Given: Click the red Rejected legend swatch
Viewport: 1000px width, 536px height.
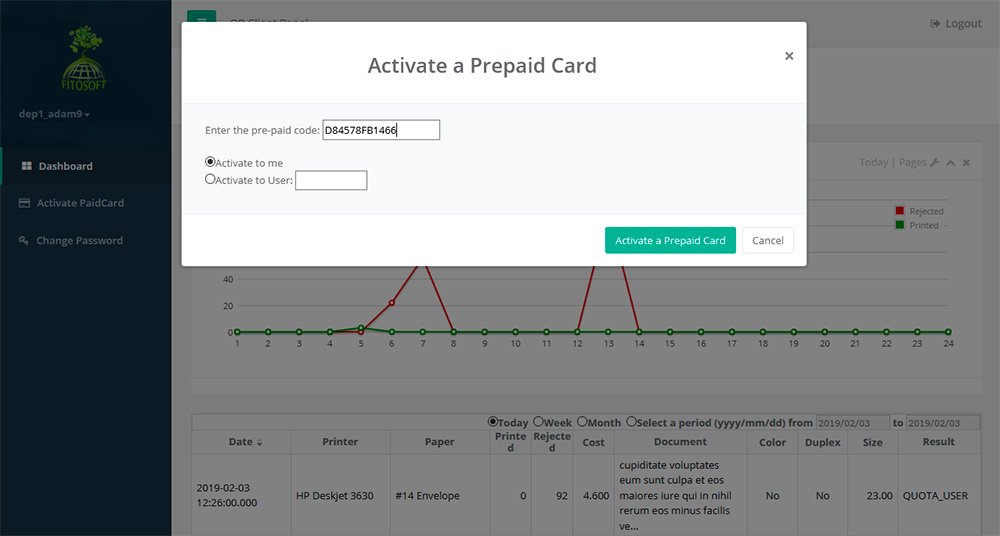Looking at the screenshot, I should click(x=900, y=211).
